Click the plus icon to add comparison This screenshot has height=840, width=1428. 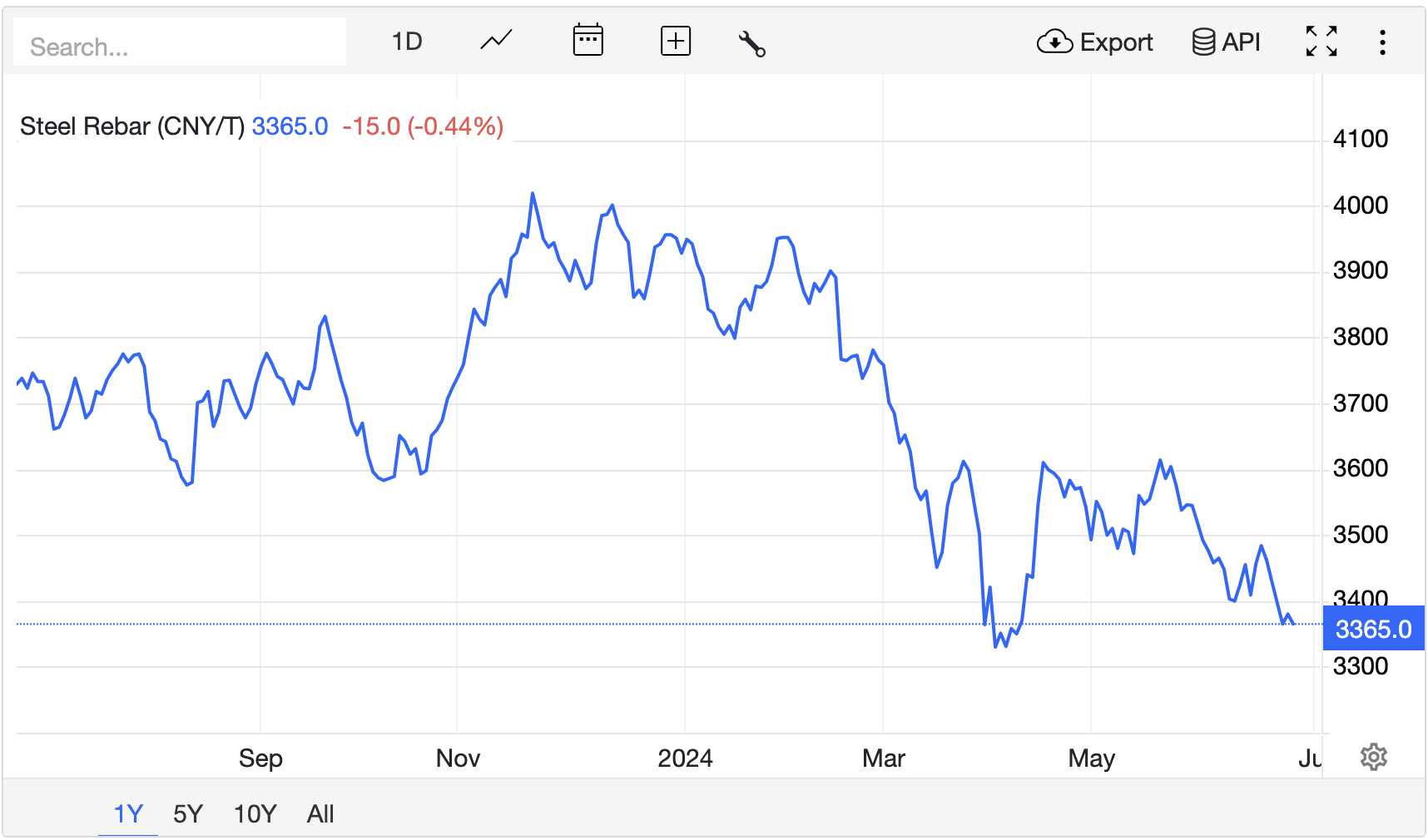675,41
